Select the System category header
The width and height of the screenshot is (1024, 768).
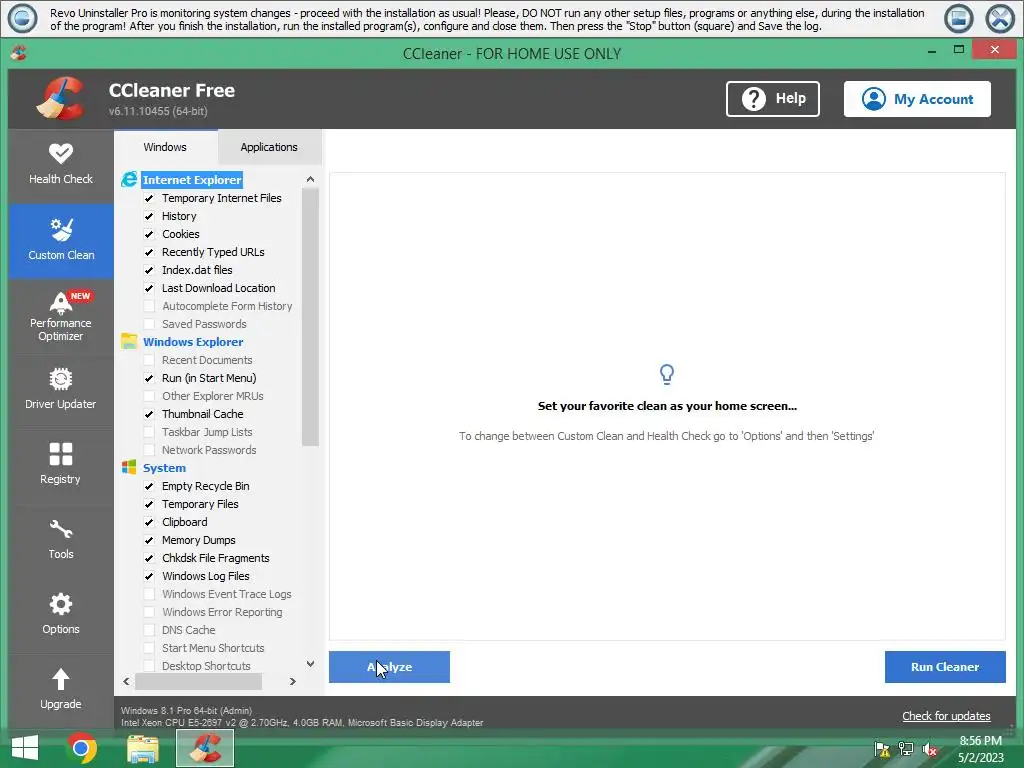pos(165,468)
